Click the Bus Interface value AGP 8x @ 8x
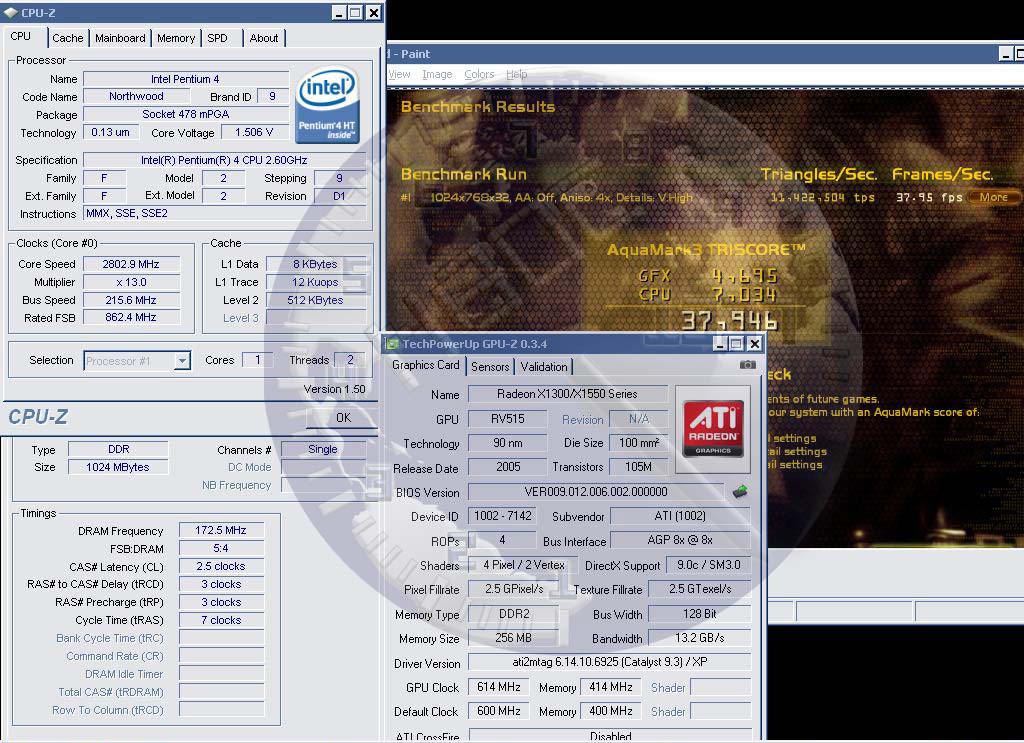Screen dimensions: 1024x743 [680, 540]
